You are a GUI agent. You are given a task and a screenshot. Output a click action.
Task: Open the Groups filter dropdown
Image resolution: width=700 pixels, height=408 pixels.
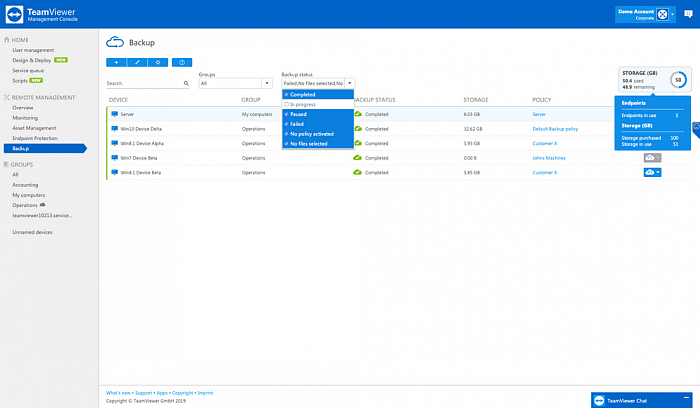coord(267,83)
